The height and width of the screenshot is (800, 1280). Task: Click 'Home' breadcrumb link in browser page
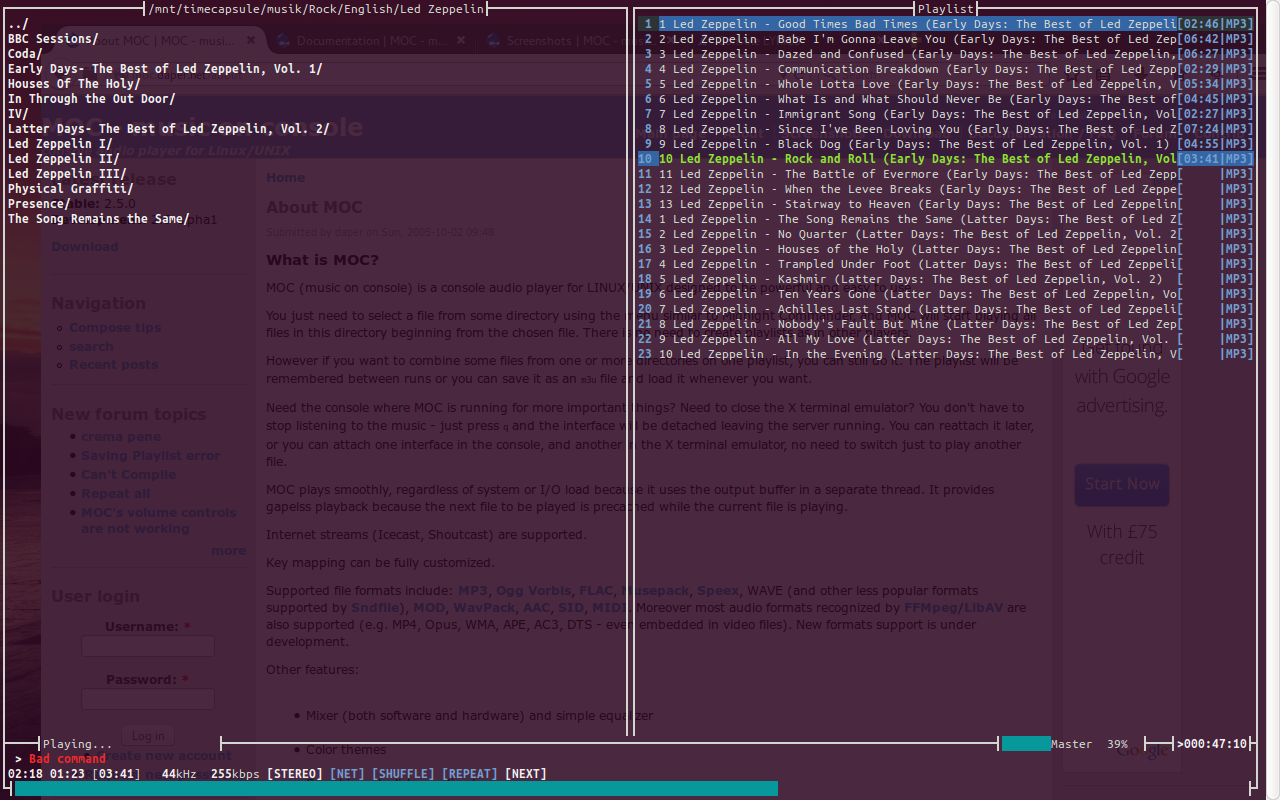tap(285, 177)
